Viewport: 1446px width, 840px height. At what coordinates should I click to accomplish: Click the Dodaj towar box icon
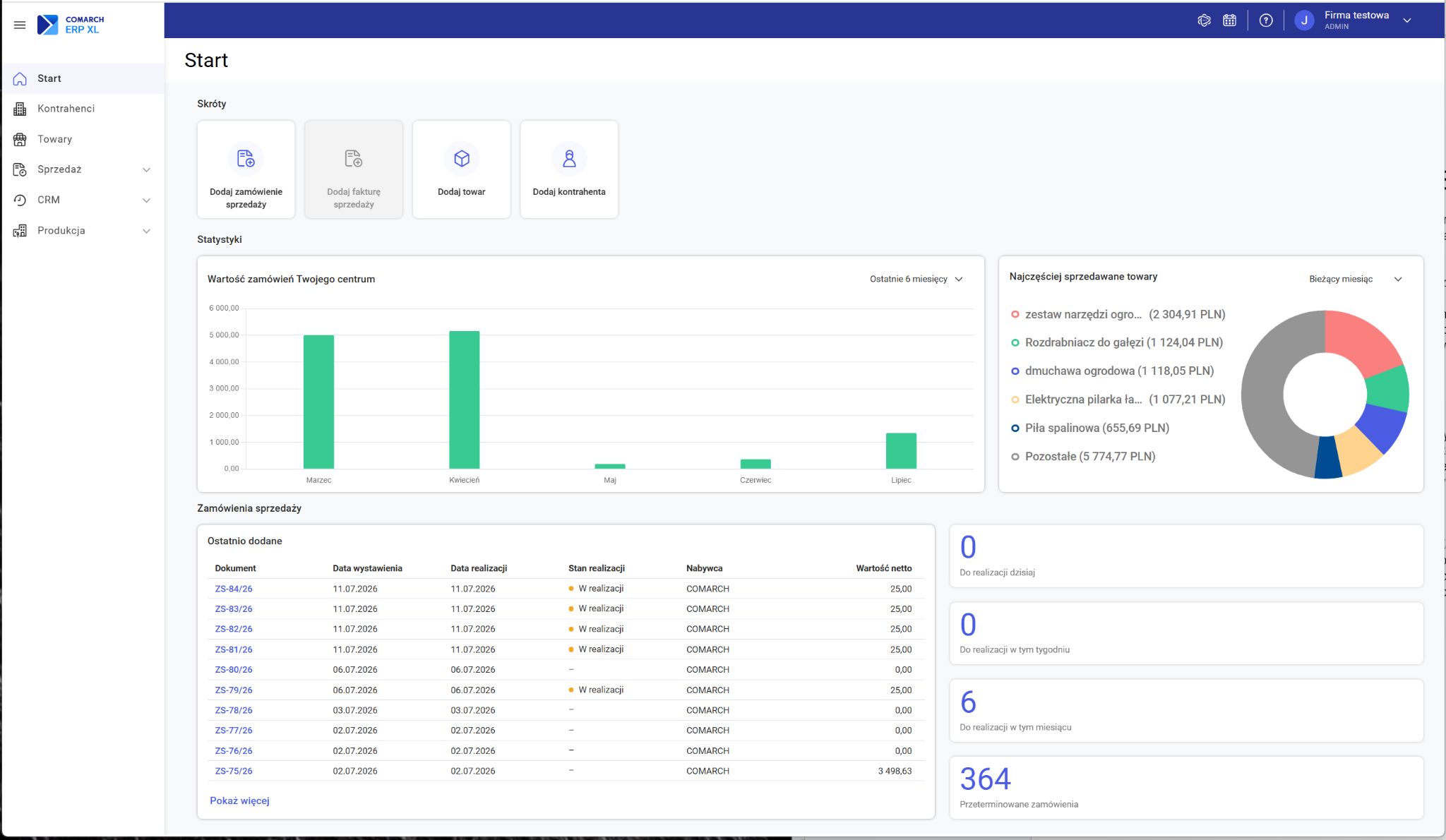[462, 158]
